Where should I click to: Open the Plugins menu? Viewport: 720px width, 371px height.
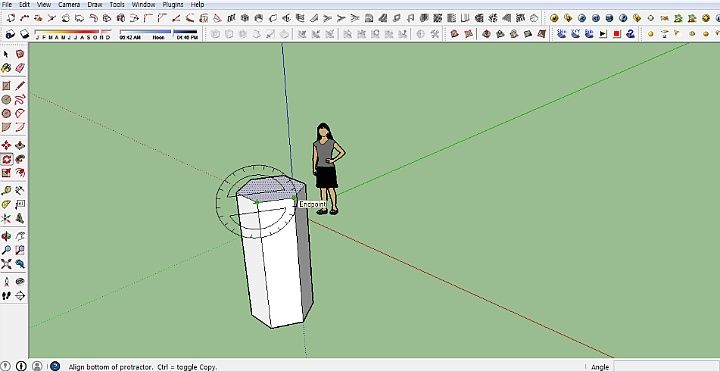coord(173,4)
